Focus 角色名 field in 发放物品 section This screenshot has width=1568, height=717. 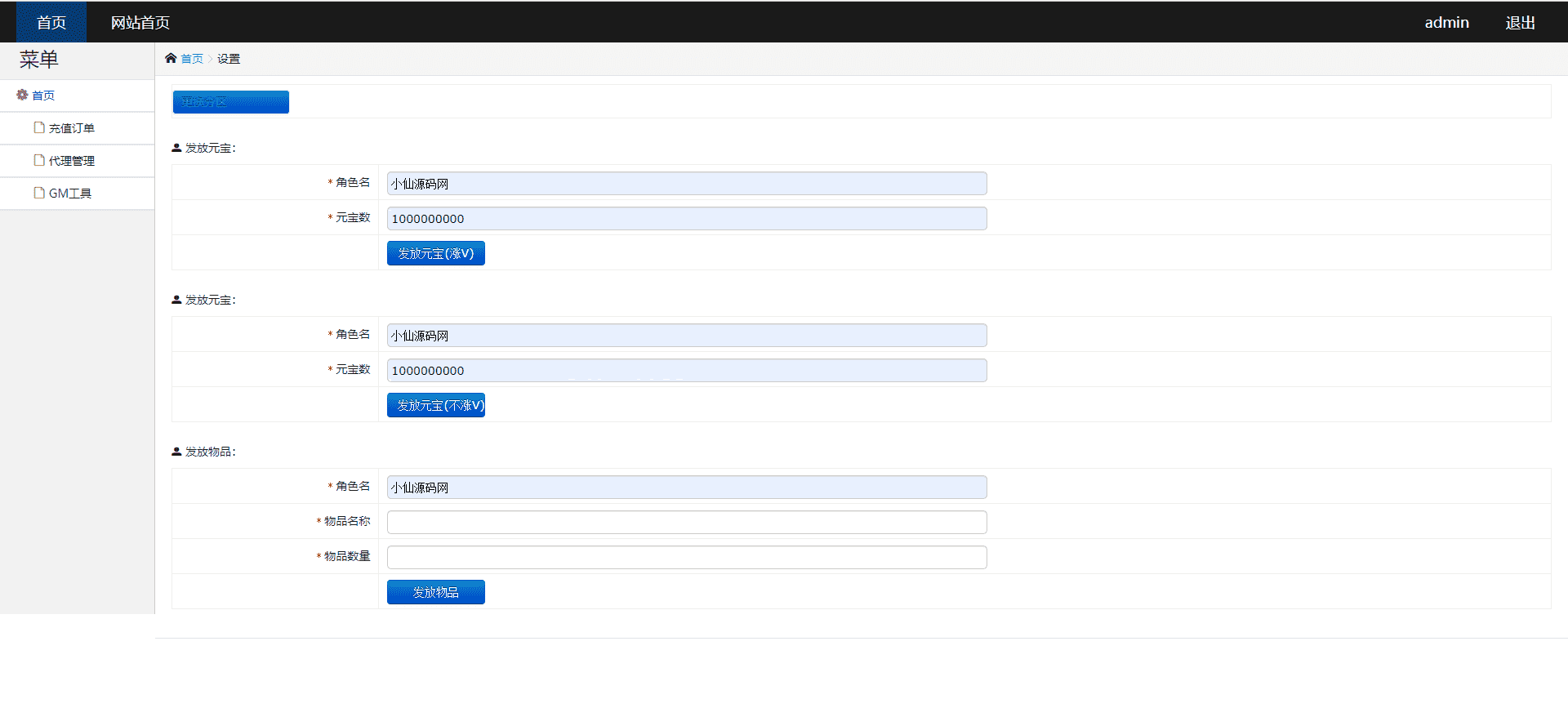point(687,487)
